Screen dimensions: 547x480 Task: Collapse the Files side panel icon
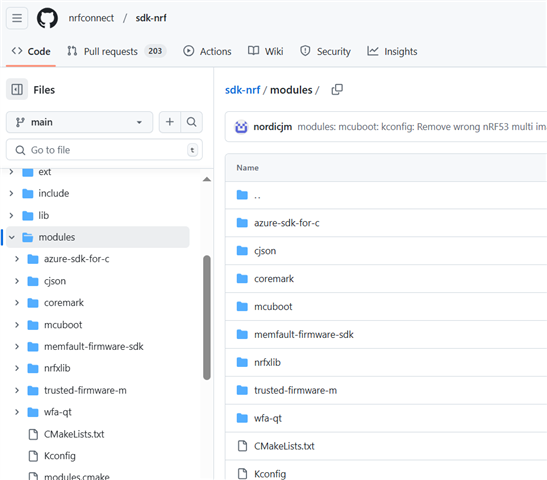(17, 90)
